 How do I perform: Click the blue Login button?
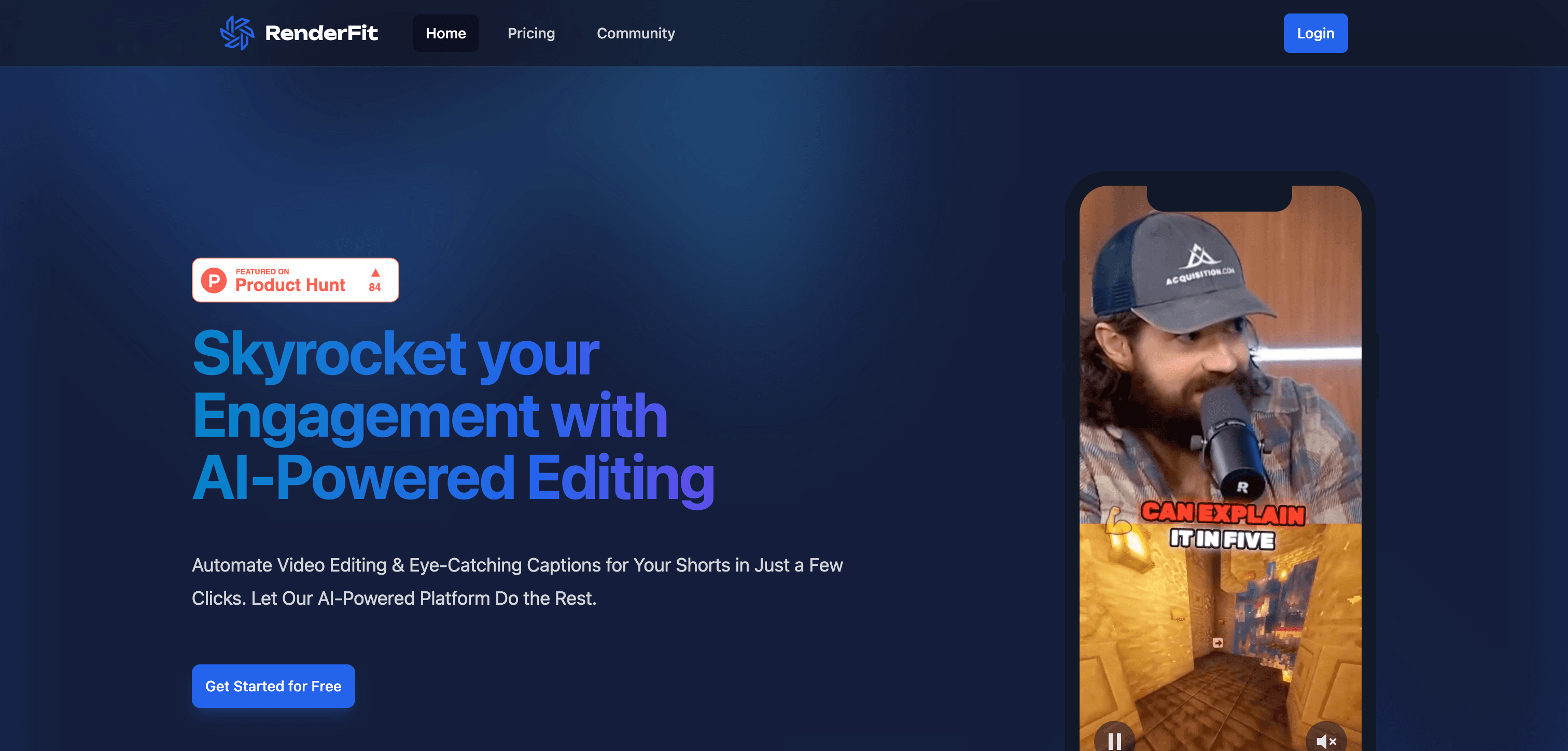pyautogui.click(x=1315, y=33)
